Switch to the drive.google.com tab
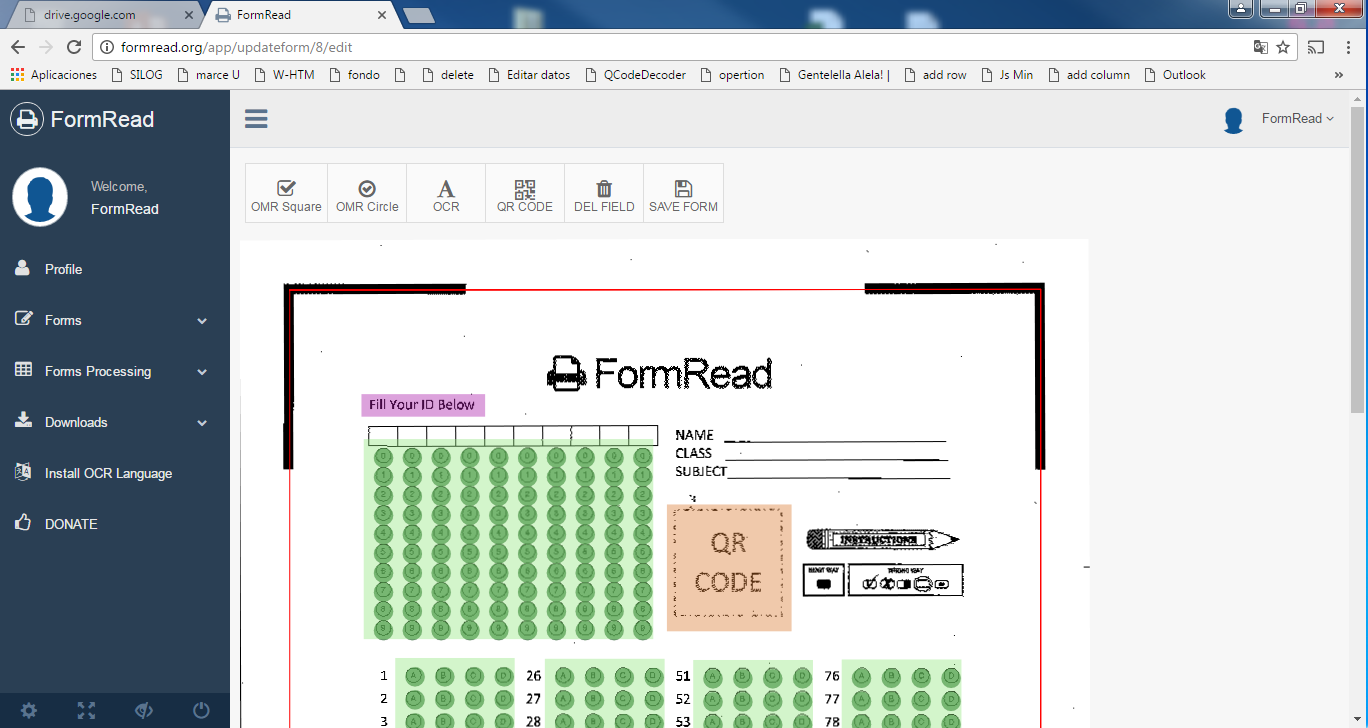This screenshot has width=1368, height=728. [x=100, y=15]
